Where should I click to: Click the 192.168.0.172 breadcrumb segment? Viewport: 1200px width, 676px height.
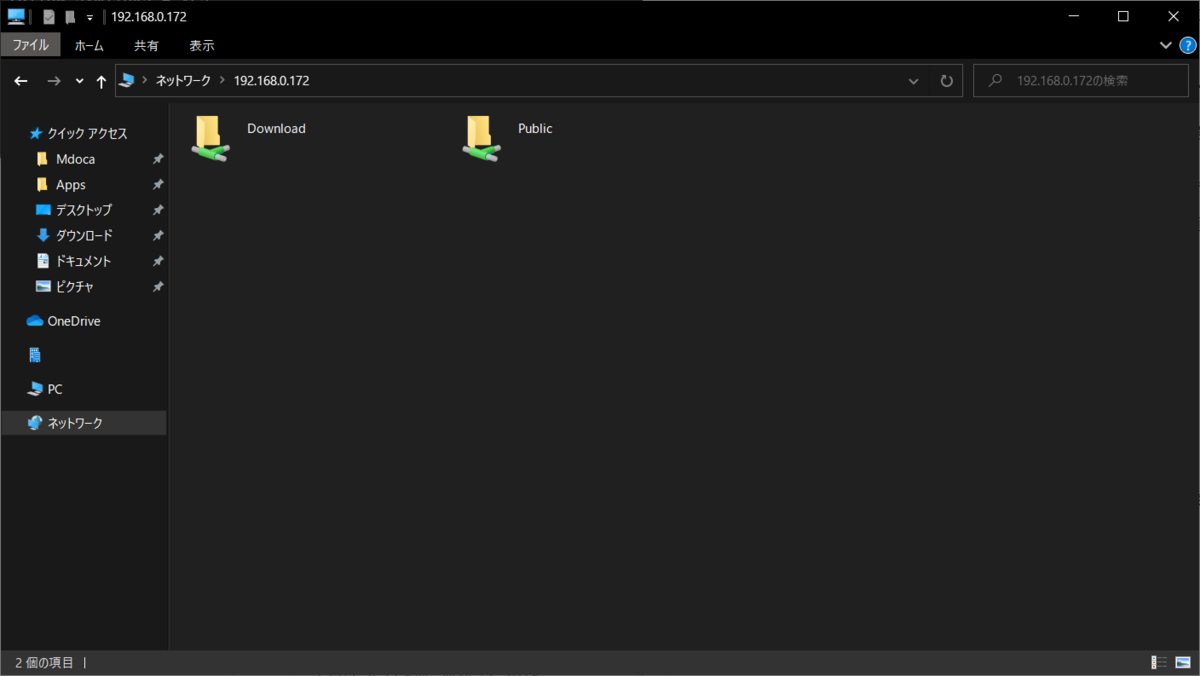coord(271,81)
